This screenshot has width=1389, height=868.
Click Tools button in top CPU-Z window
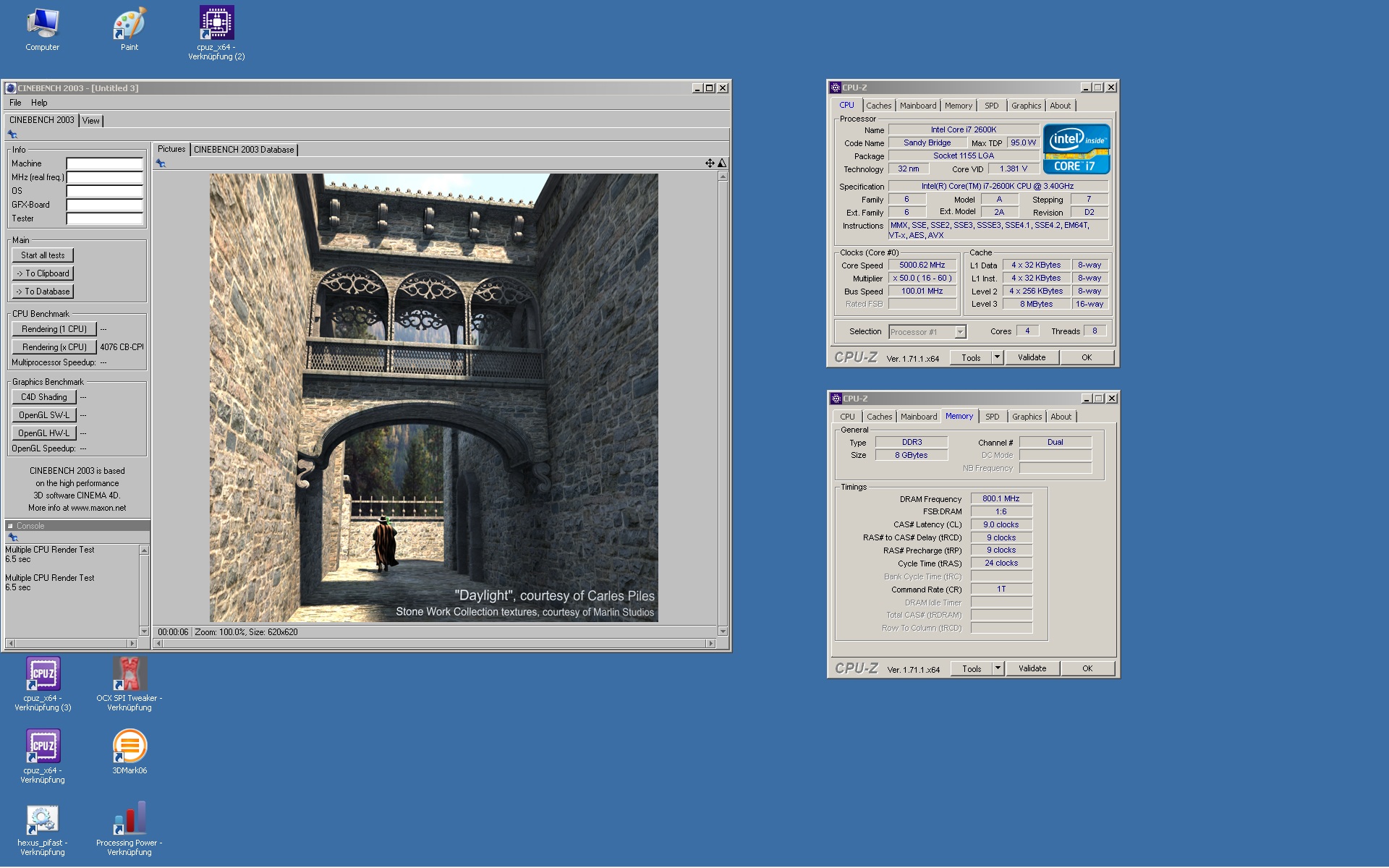971,357
